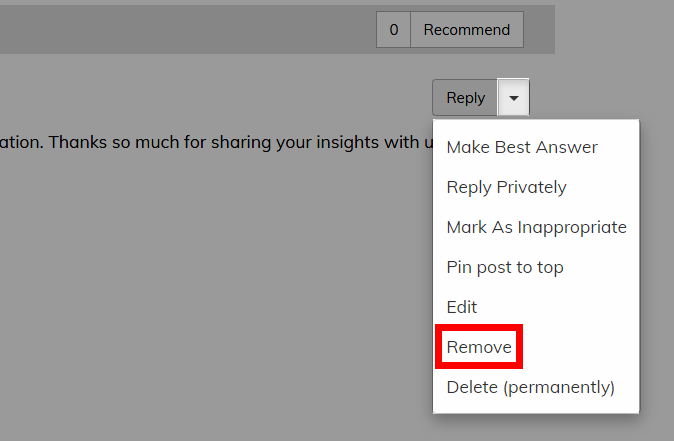Select Make Best Answer from the menu

(522, 147)
